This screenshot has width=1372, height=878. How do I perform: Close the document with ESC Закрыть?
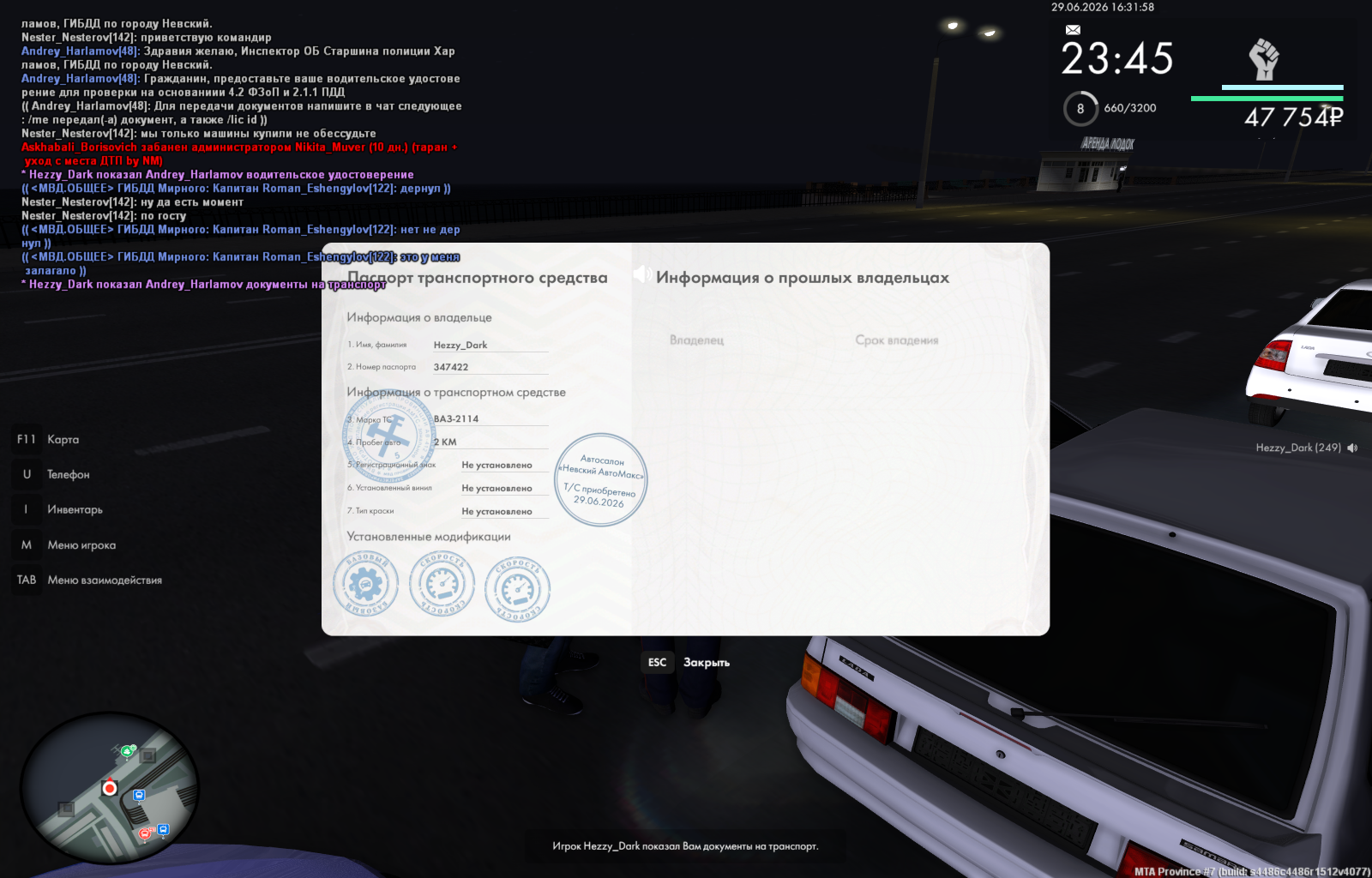[686, 662]
